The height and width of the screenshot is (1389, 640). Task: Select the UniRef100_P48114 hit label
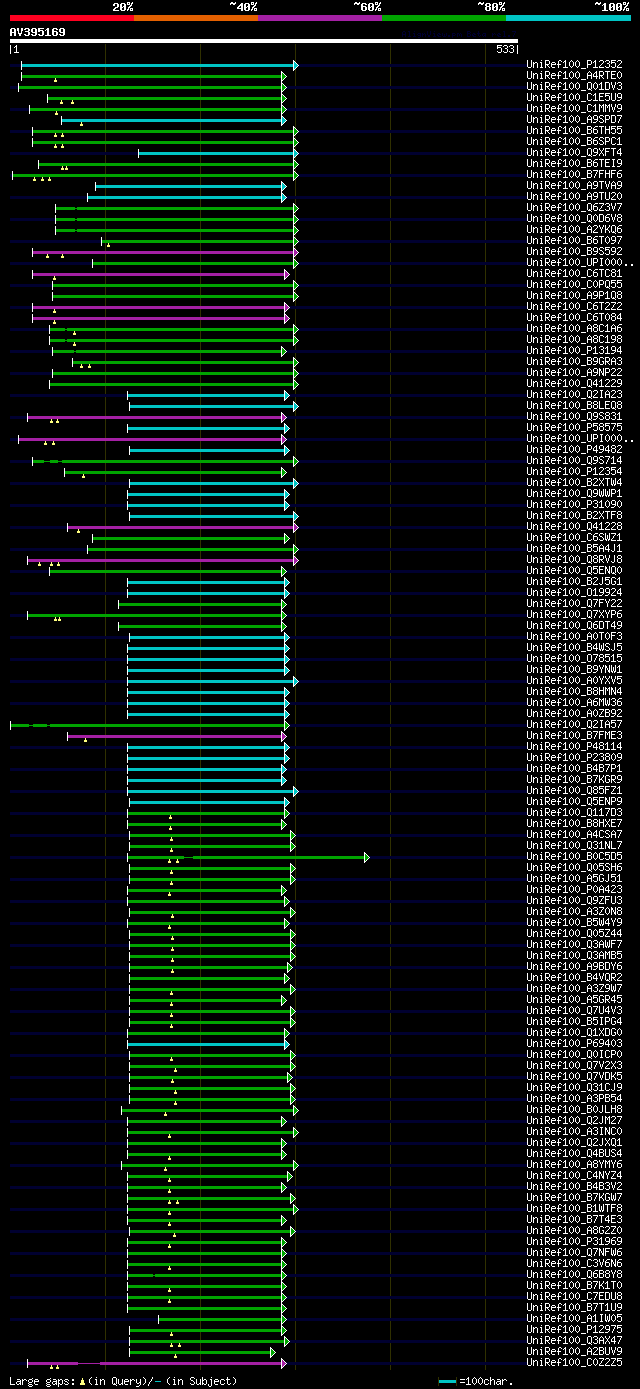tap(574, 747)
